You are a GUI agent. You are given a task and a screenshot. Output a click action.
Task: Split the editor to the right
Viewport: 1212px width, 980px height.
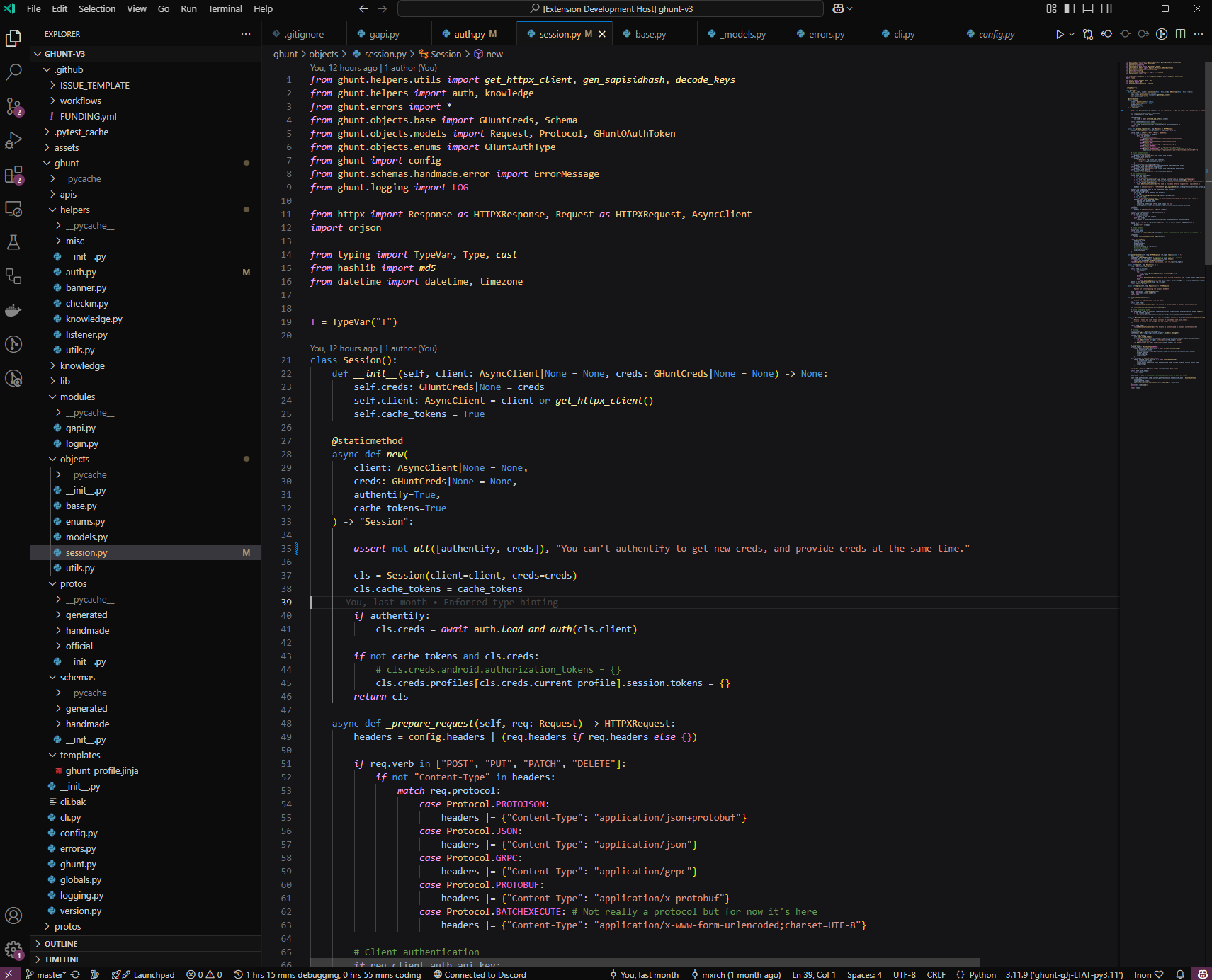(x=1180, y=34)
